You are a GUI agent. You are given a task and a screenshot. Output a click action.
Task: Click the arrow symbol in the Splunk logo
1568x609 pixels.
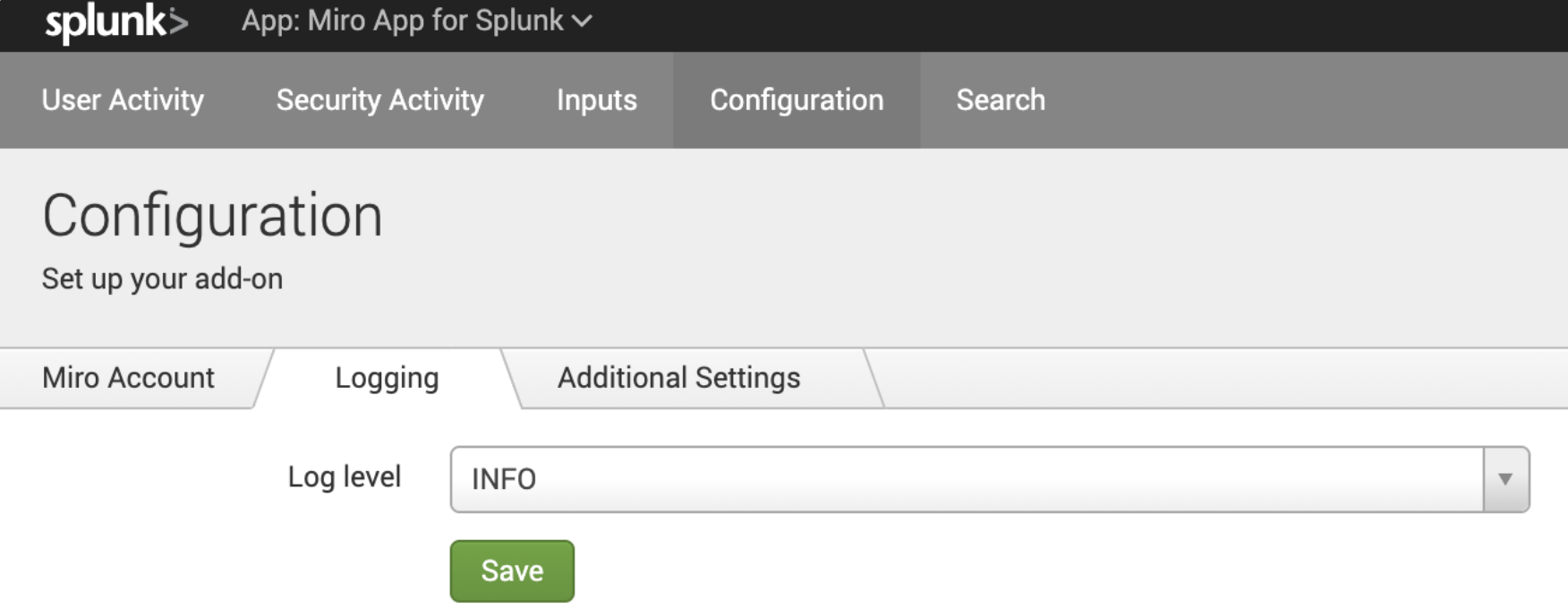[x=179, y=21]
